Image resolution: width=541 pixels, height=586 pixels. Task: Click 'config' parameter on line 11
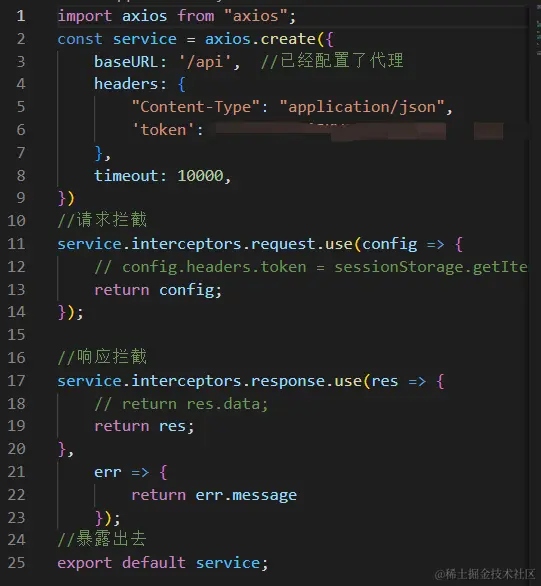tap(390, 244)
